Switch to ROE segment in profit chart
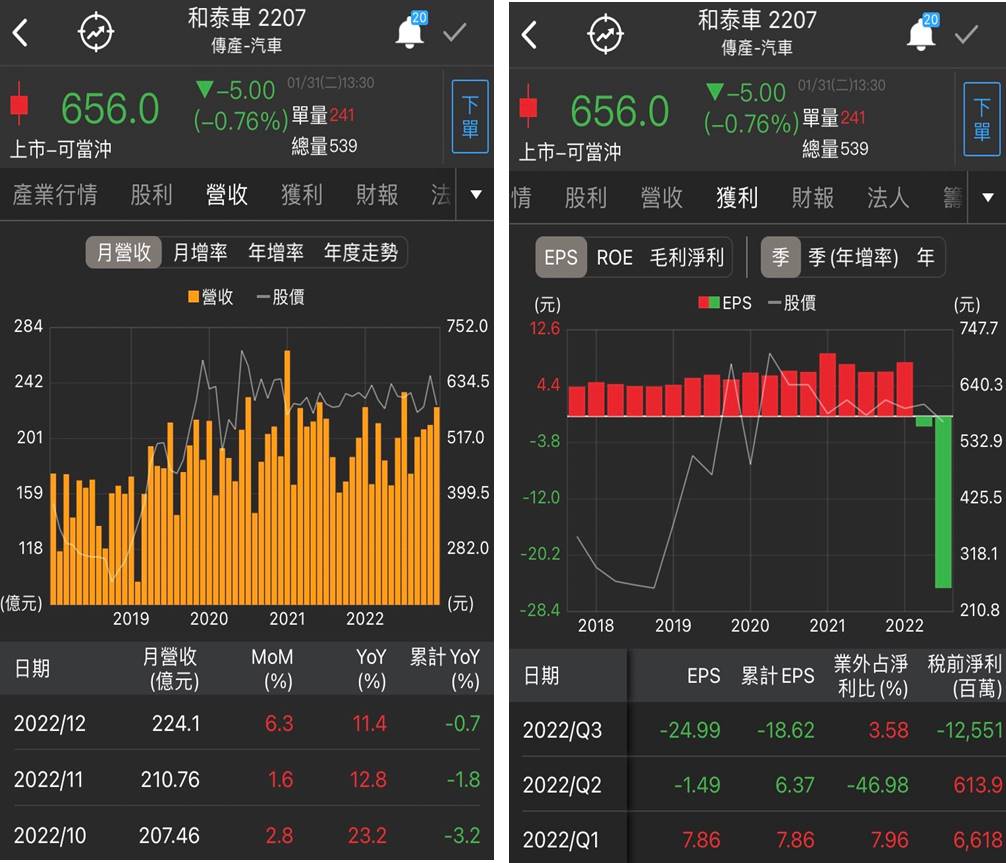Viewport: 1006px width, 863px height. coord(614,257)
